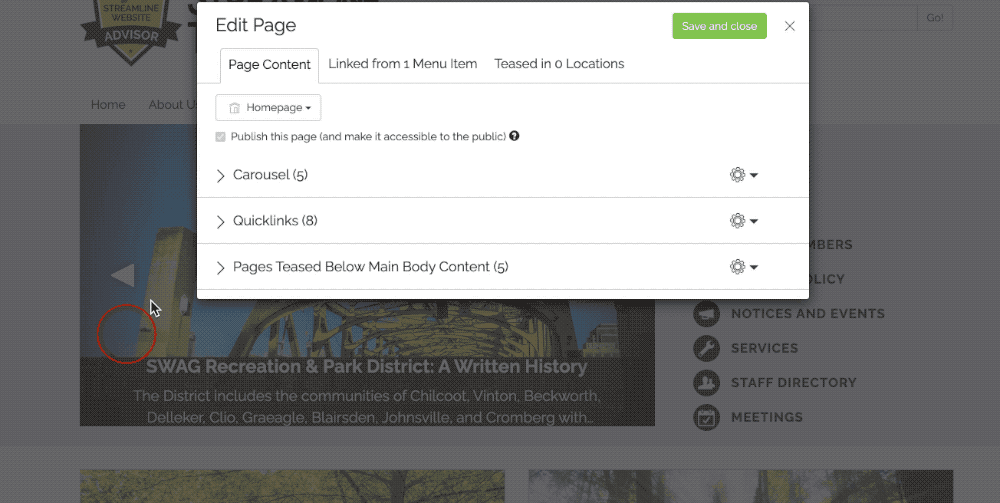Click the small page icon in Homepage button
The image size is (1000, 503).
235,108
